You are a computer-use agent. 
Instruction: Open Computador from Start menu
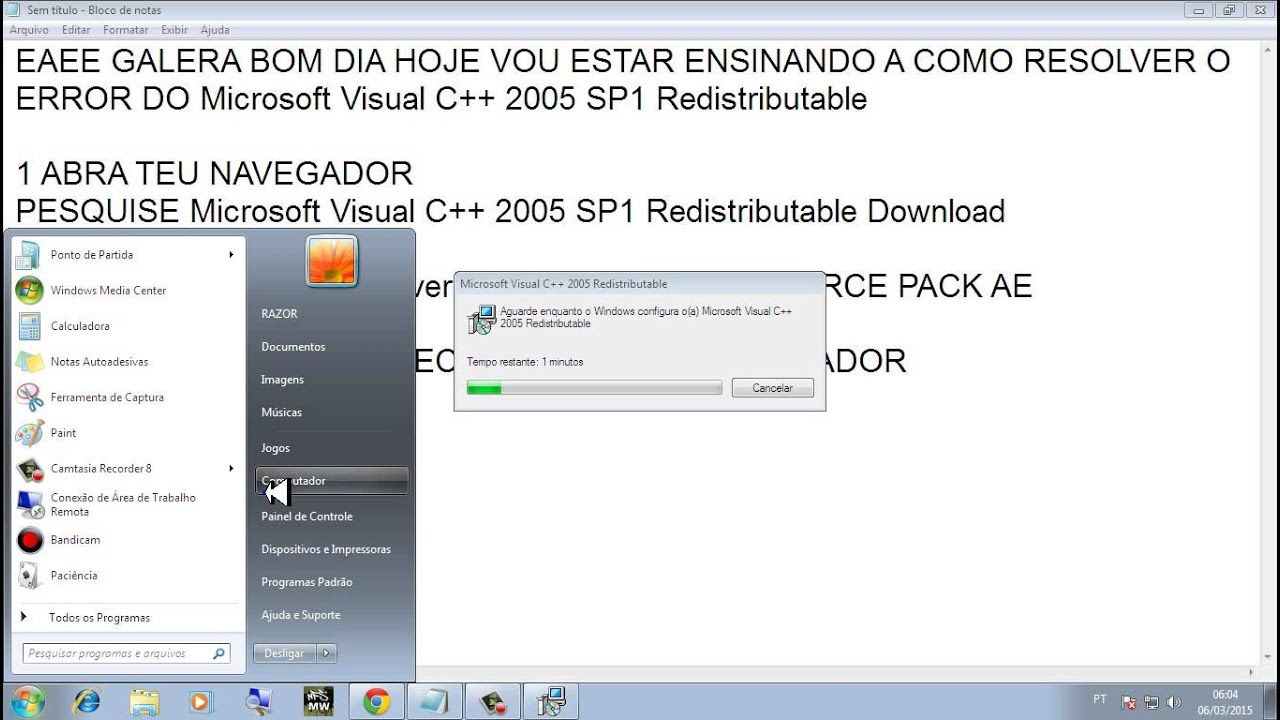[331, 481]
